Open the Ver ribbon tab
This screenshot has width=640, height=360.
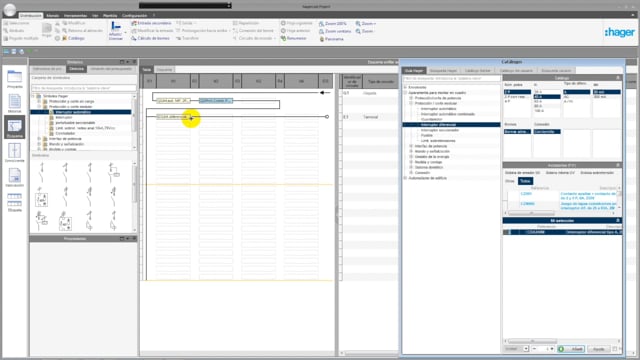click(x=95, y=16)
